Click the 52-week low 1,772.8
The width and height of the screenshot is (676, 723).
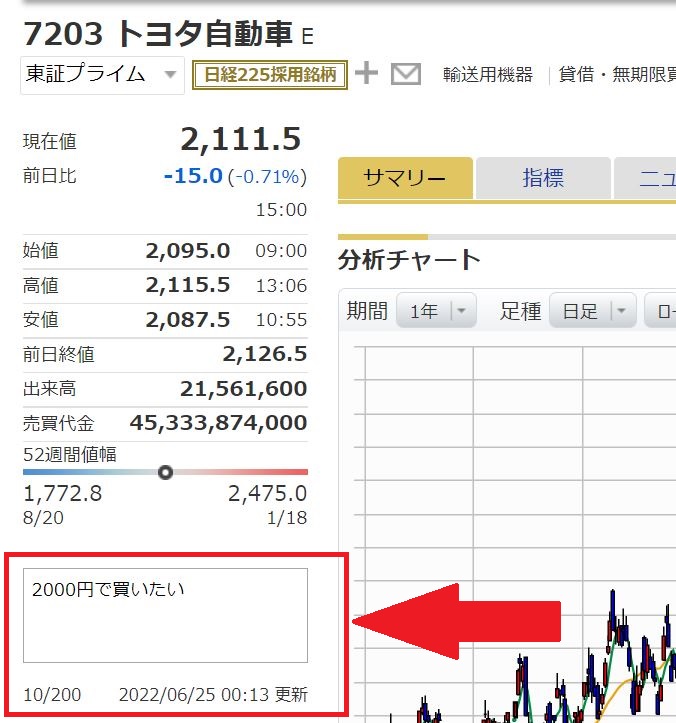tap(62, 494)
